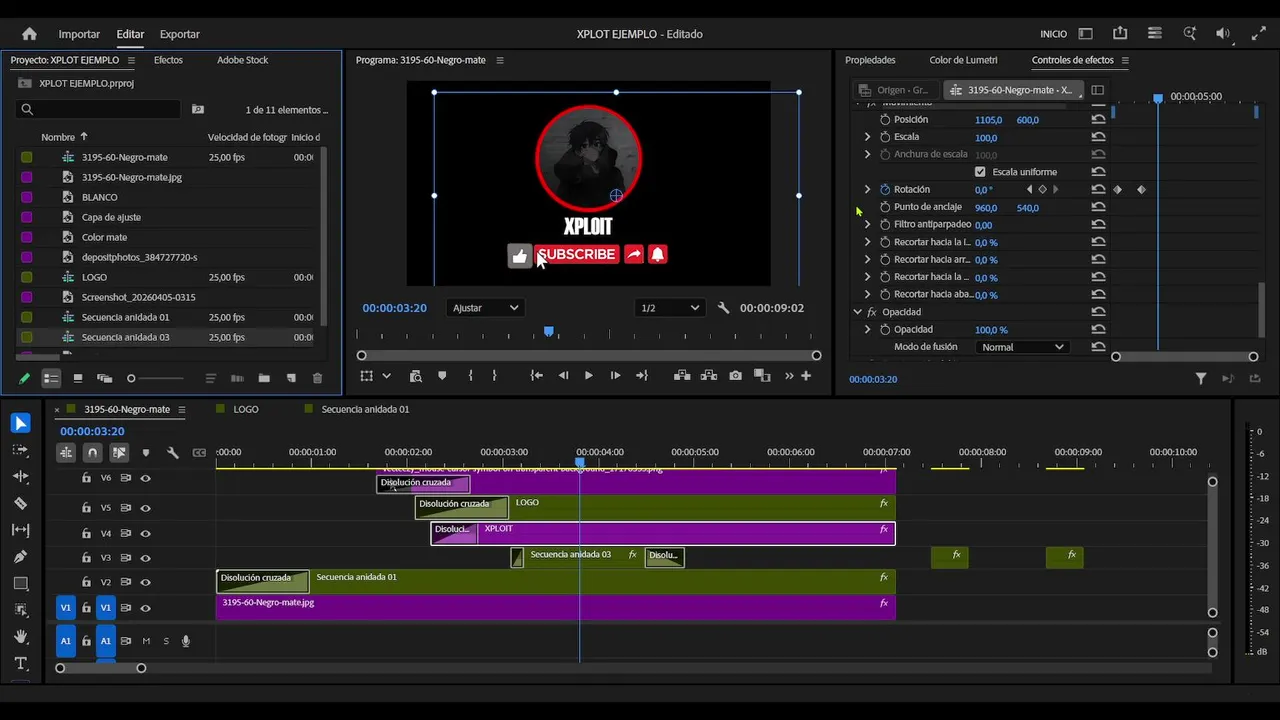The height and width of the screenshot is (720, 1280).
Task: Switch to the Exportar tab
Action: tap(180, 34)
